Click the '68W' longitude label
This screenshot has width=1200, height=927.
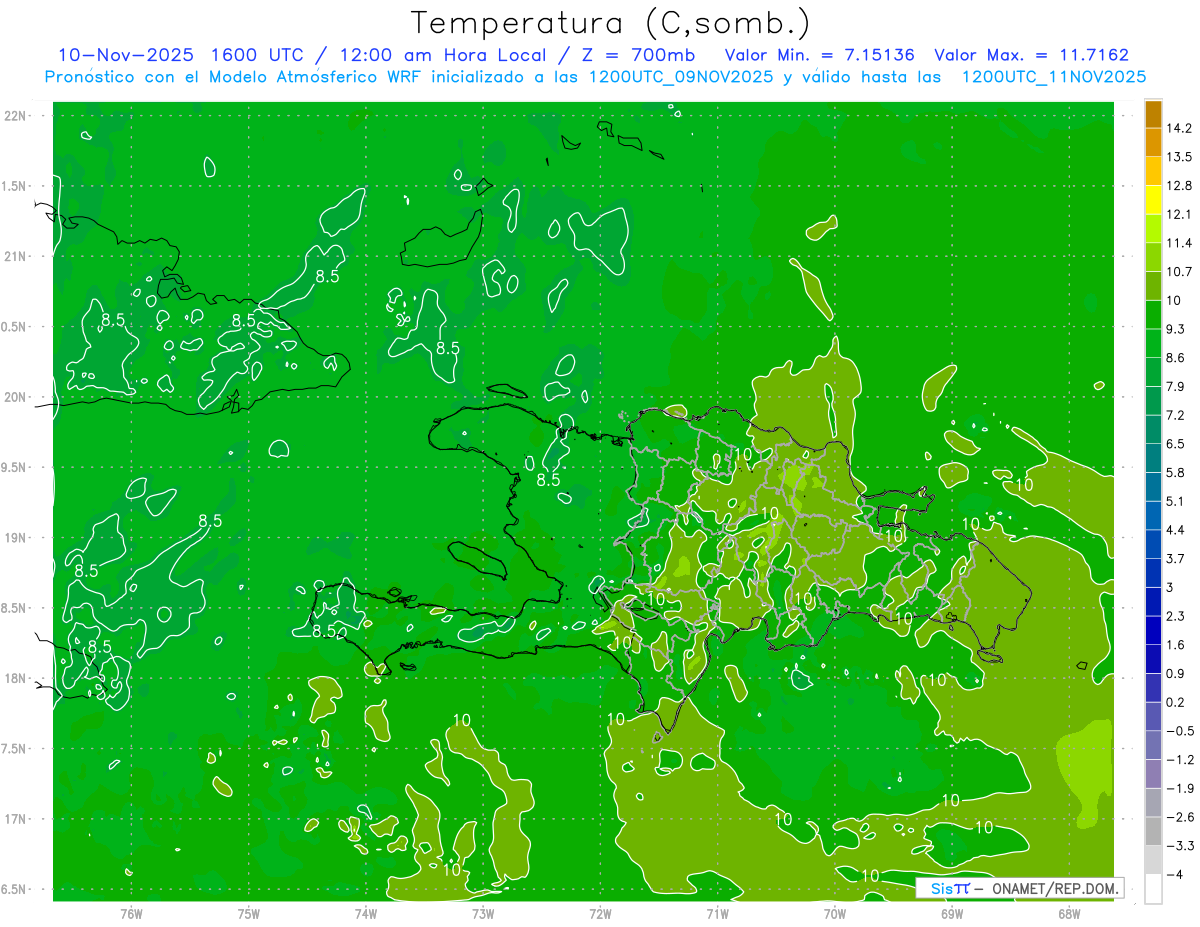1069,913
